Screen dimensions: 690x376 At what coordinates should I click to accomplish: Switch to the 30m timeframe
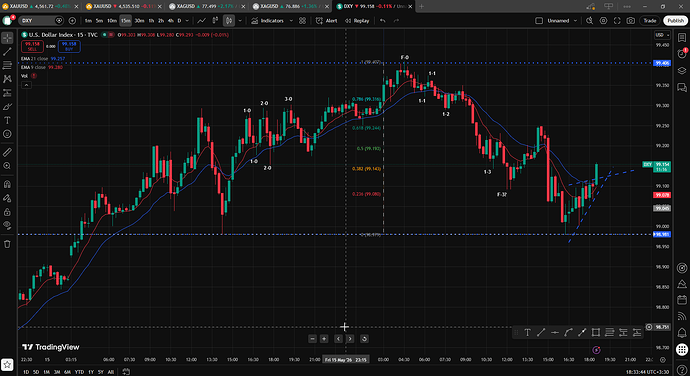pyautogui.click(x=139, y=21)
